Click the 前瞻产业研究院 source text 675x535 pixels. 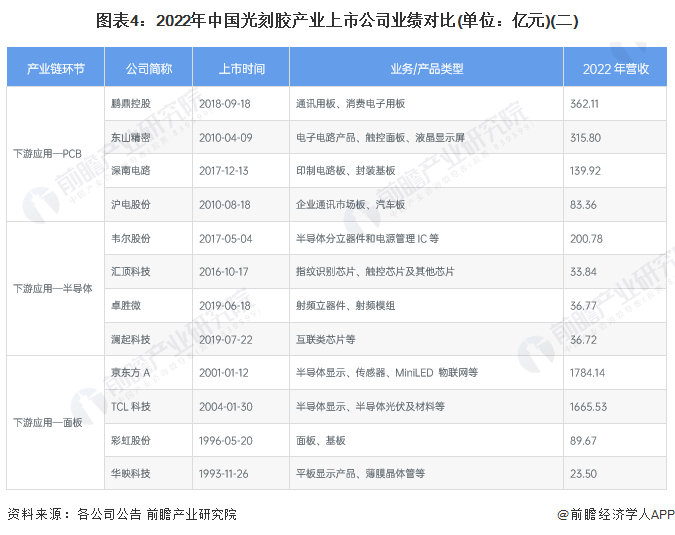tap(192, 514)
